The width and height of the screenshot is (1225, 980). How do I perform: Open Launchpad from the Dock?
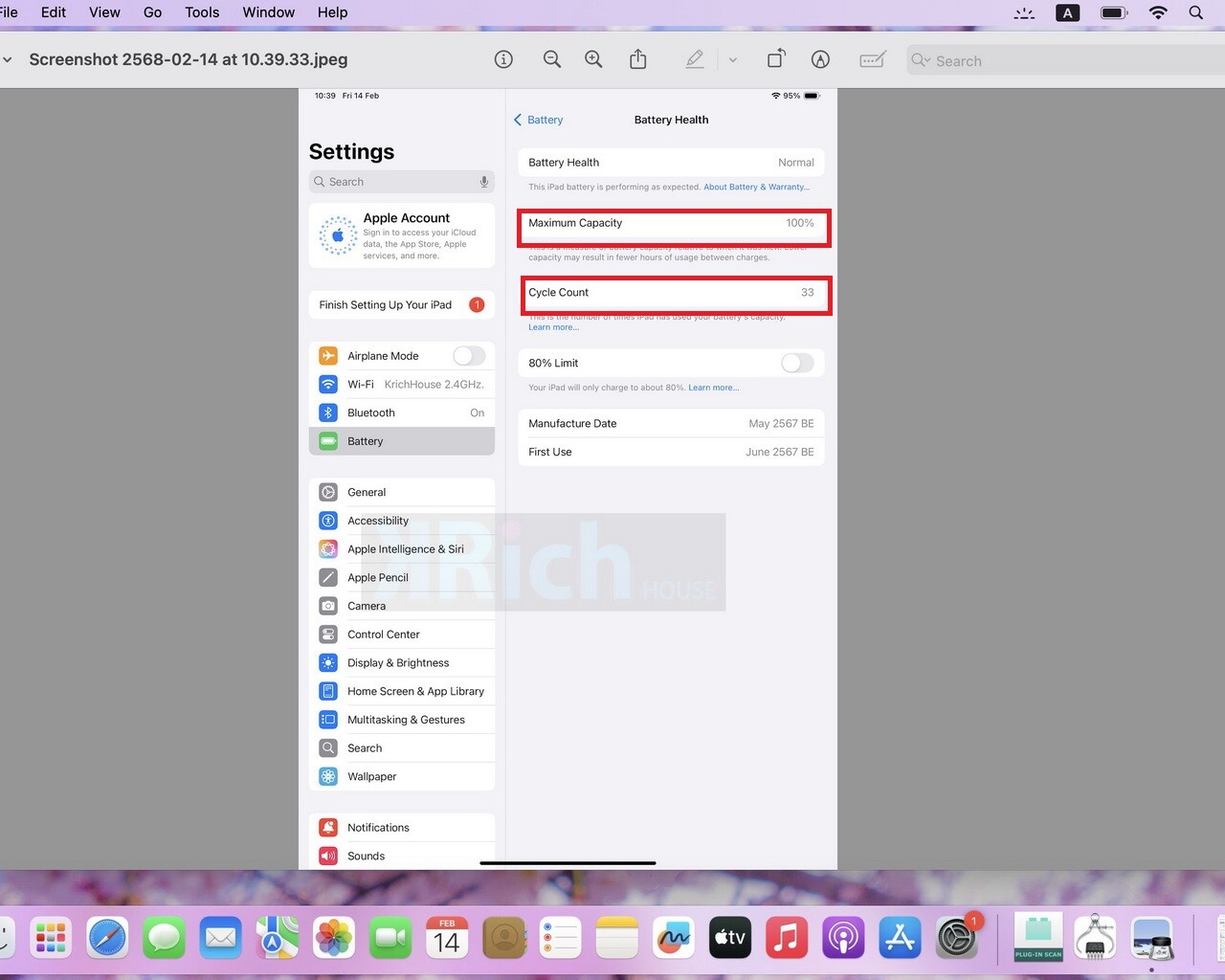tap(51, 938)
